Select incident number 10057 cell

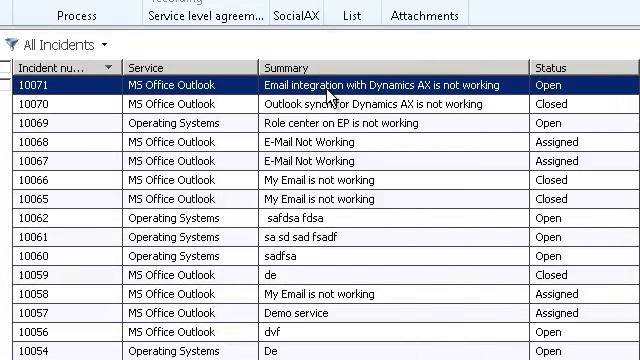[67, 313]
